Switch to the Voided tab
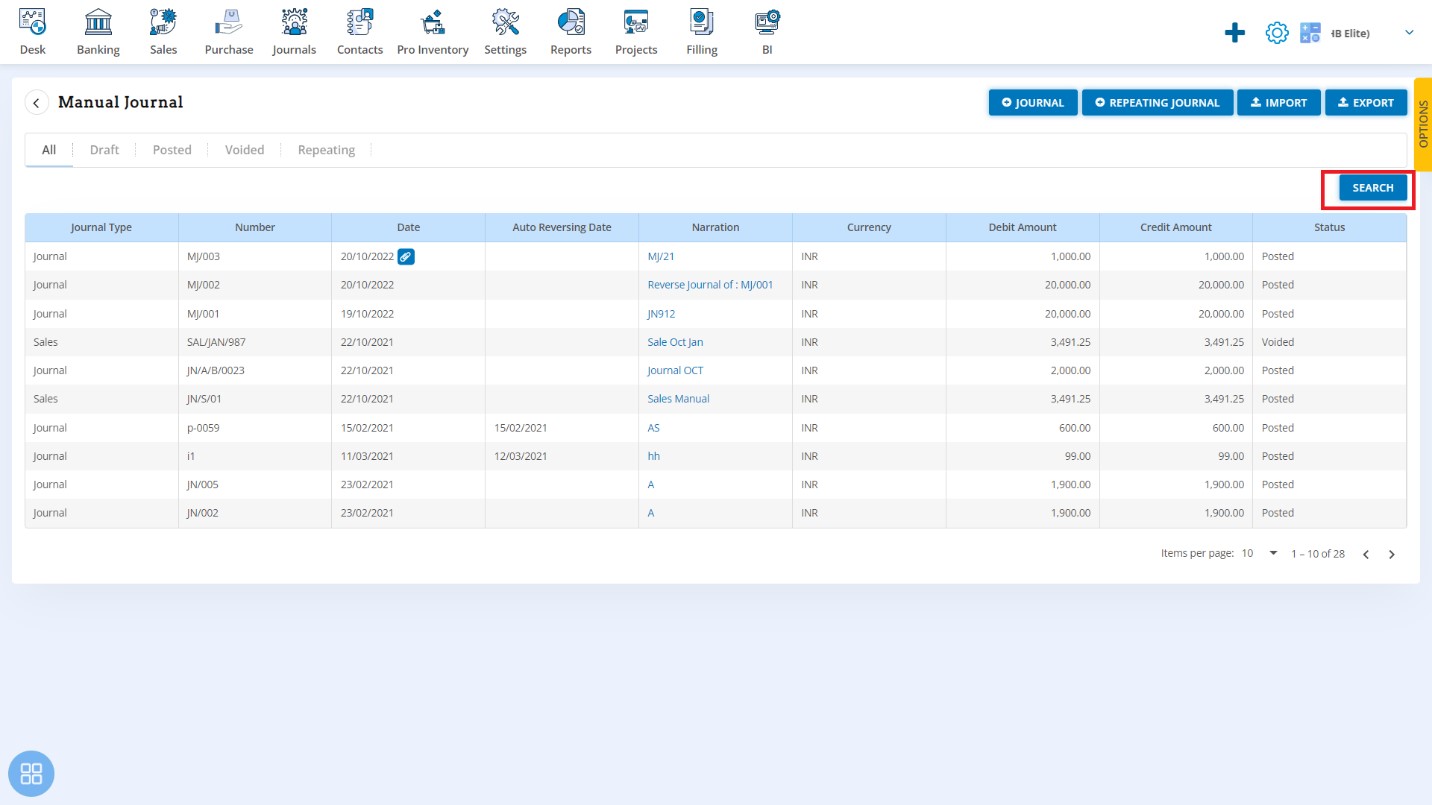 pyautogui.click(x=244, y=150)
